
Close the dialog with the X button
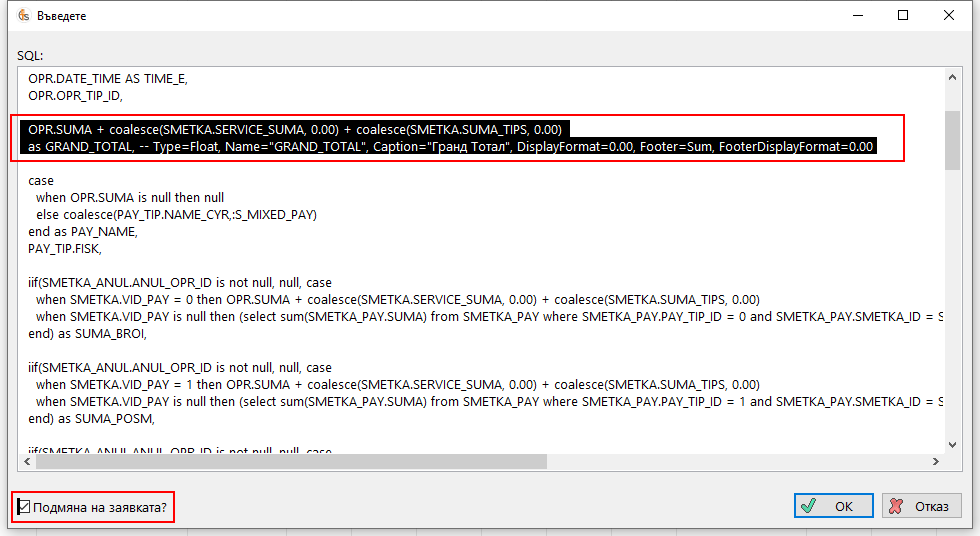[x=950, y=16]
